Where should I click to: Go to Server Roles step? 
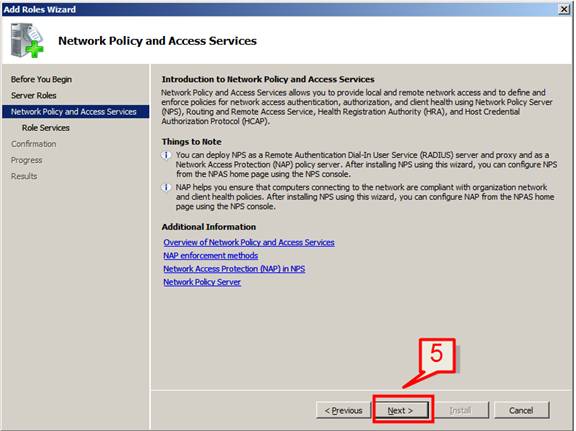(33, 96)
